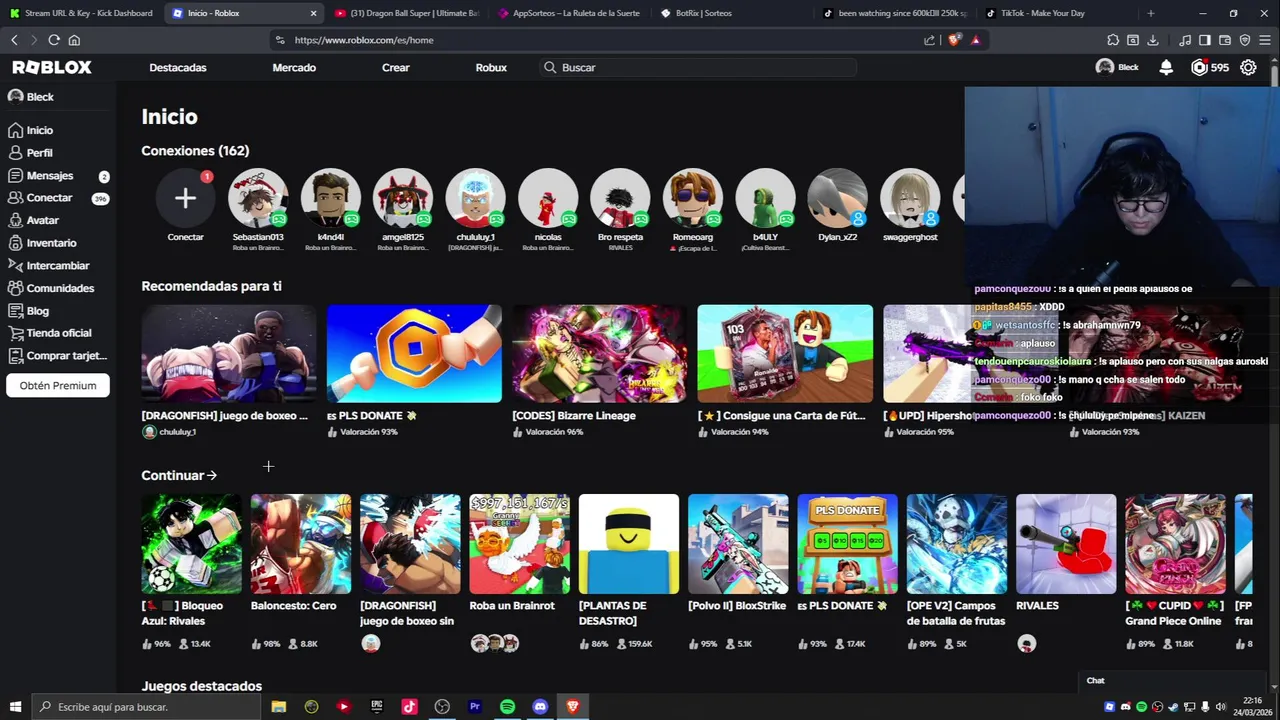Open Discord from the taskbar
The width and height of the screenshot is (1280, 720).
point(540,707)
